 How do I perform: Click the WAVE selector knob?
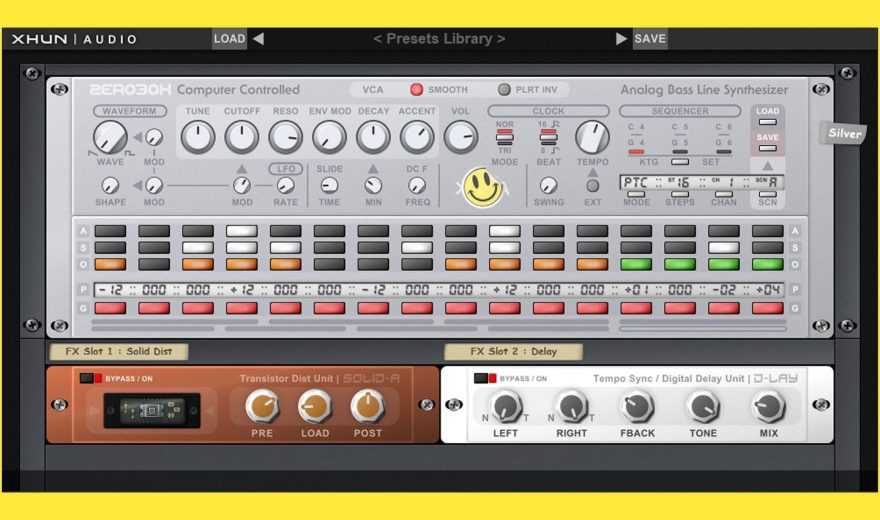coord(109,138)
